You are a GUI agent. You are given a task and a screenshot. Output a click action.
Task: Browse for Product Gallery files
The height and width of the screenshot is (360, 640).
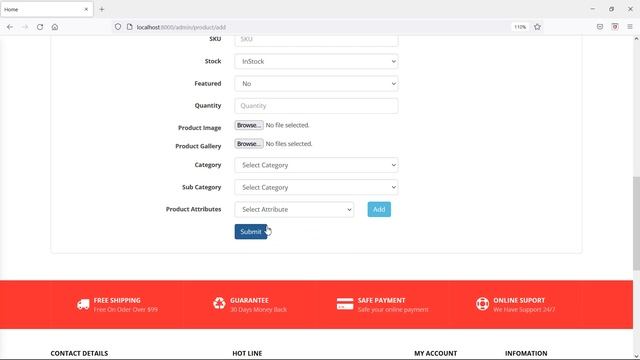click(x=249, y=144)
